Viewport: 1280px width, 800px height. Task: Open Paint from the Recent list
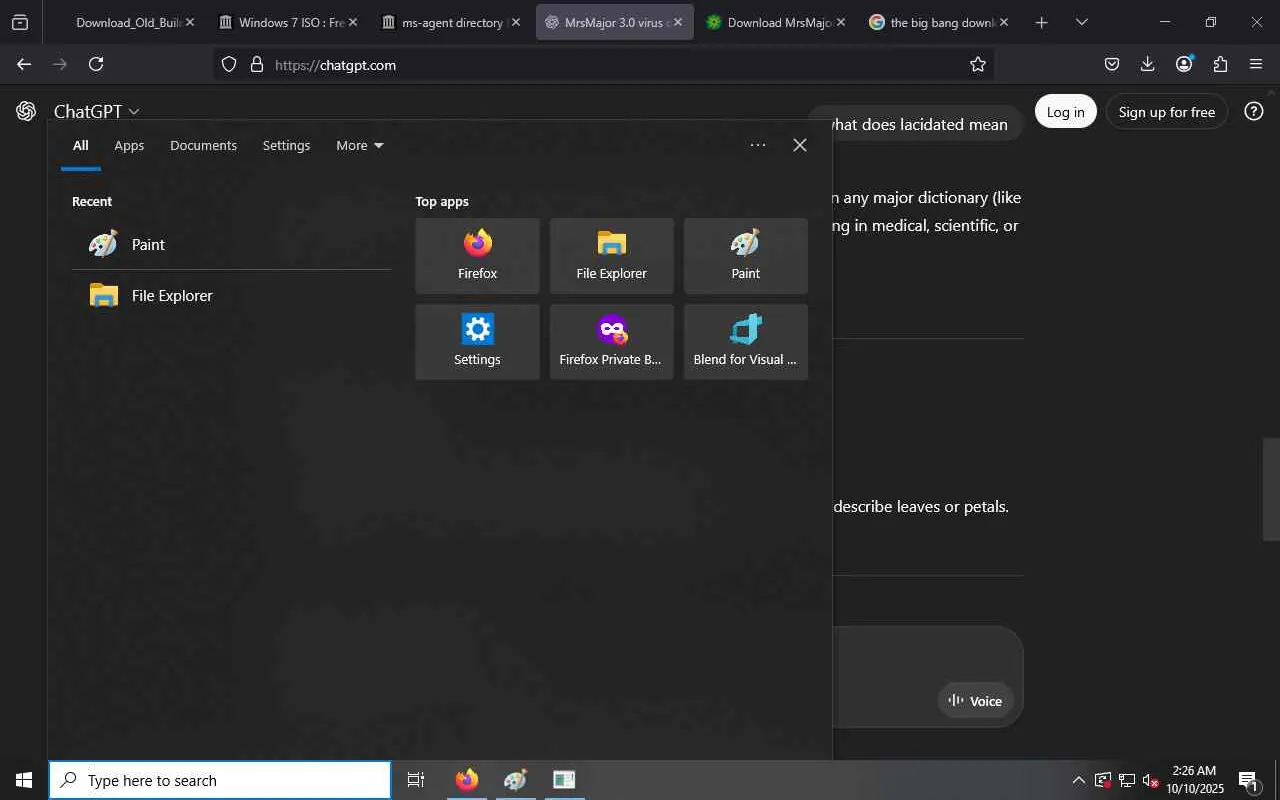pos(231,244)
